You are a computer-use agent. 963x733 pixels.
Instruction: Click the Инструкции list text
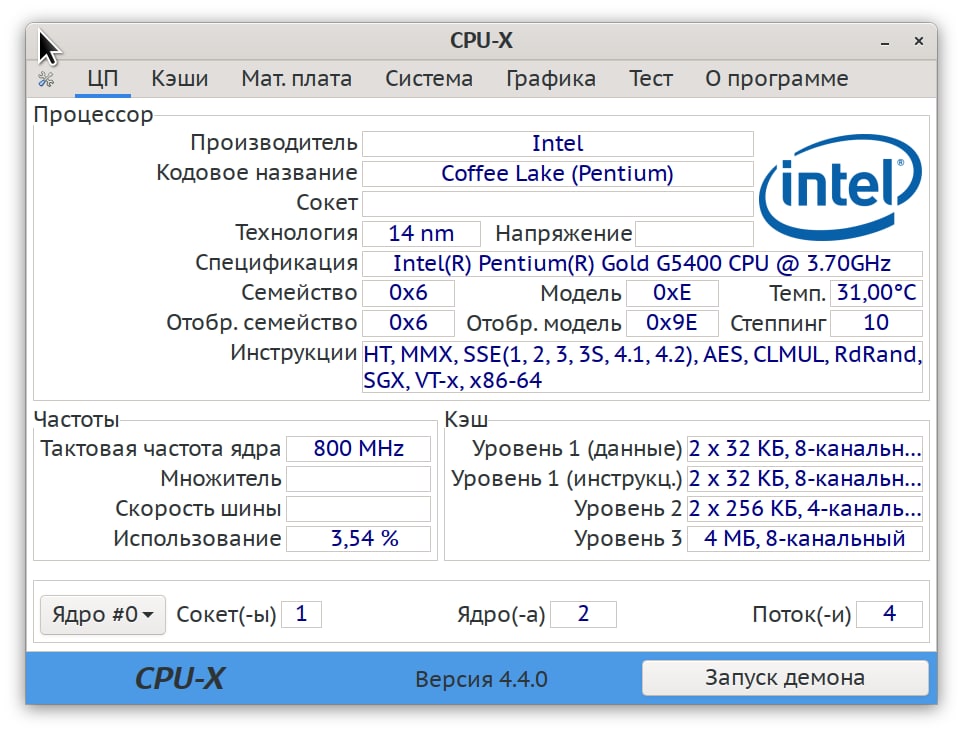click(641, 367)
